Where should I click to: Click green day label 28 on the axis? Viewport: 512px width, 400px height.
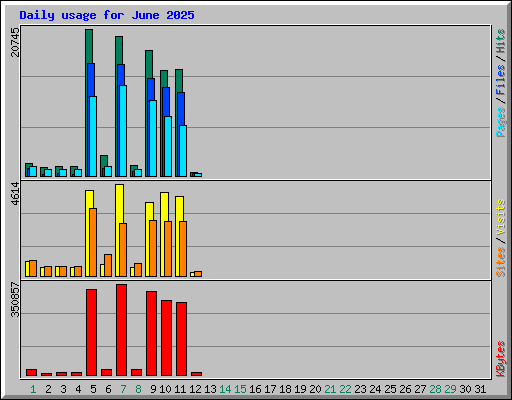(x=435, y=389)
